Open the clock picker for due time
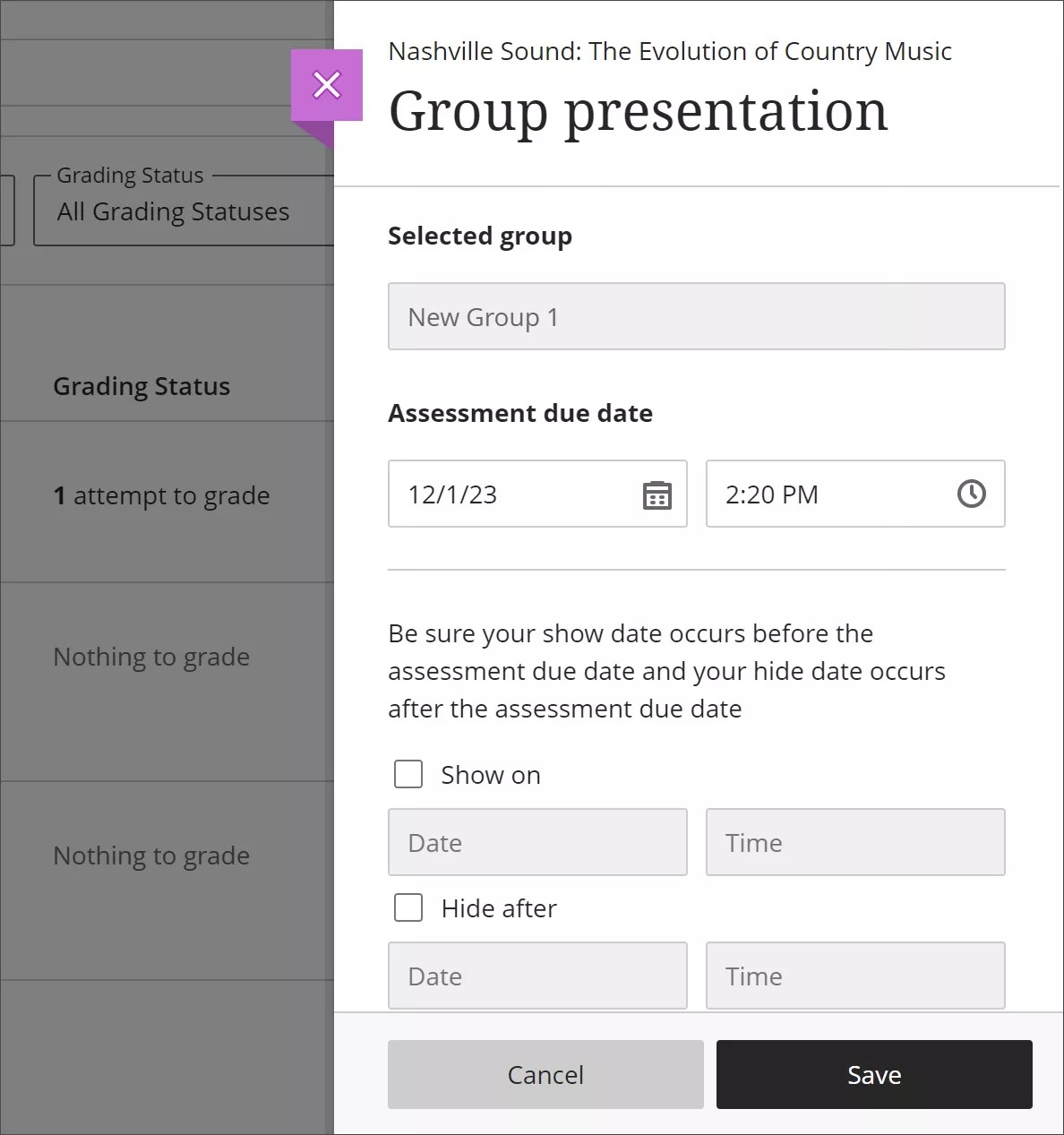The height and width of the screenshot is (1135, 1064). 972,494
